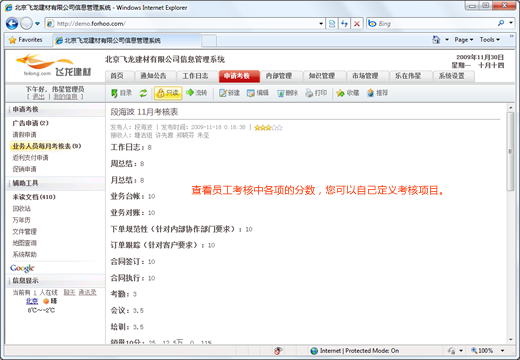
Task: Click the IE refresh page icon
Action: (x=344, y=24)
